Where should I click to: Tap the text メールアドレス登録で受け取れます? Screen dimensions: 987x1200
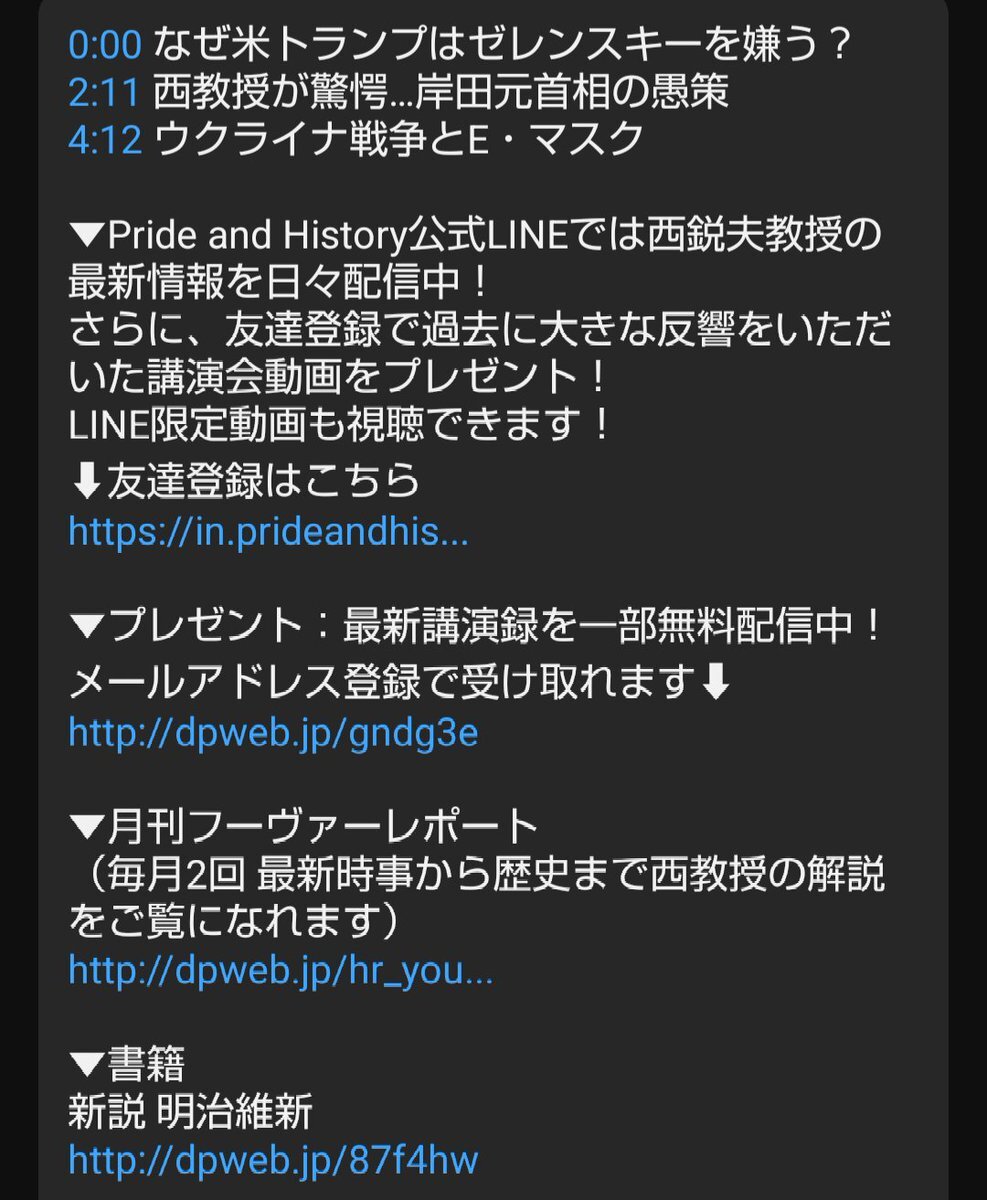(x=383, y=684)
